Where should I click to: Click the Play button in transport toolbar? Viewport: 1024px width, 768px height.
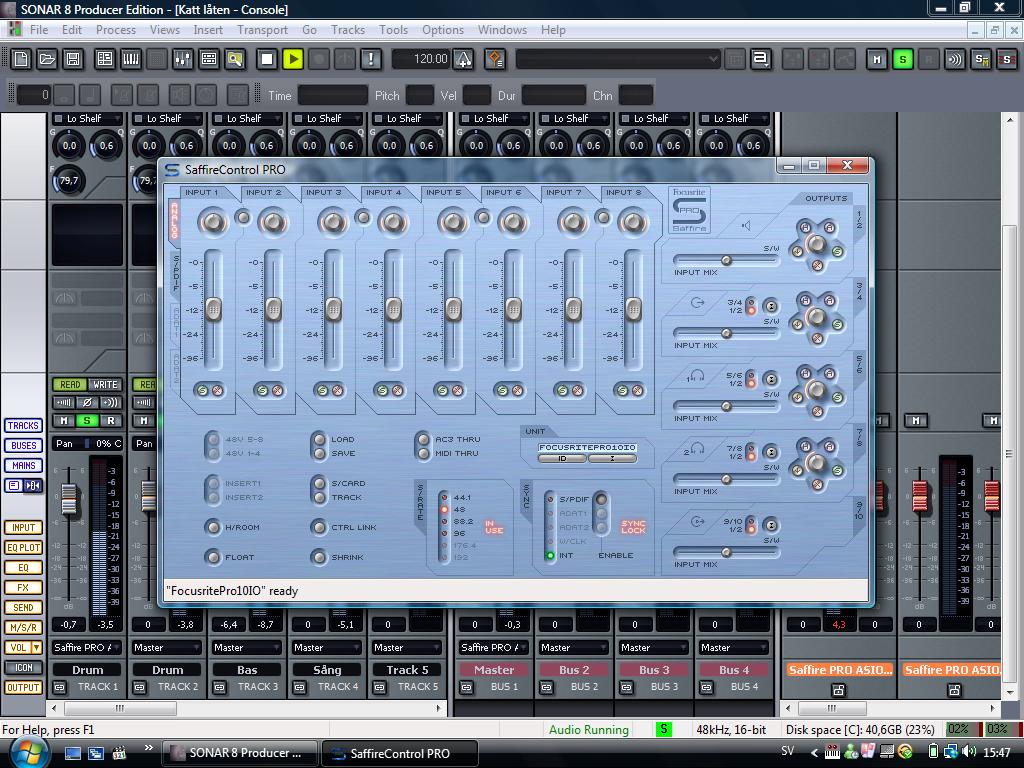[293, 59]
